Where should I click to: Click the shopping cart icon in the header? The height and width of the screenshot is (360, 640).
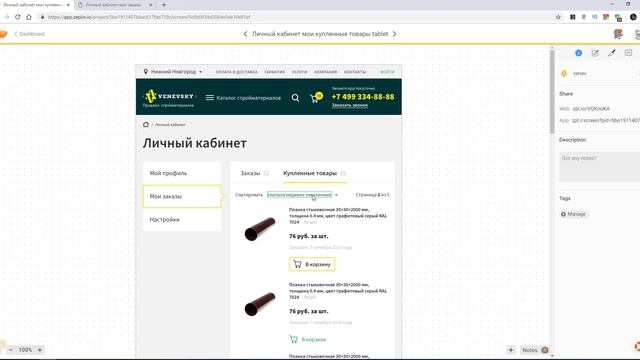[x=316, y=98]
